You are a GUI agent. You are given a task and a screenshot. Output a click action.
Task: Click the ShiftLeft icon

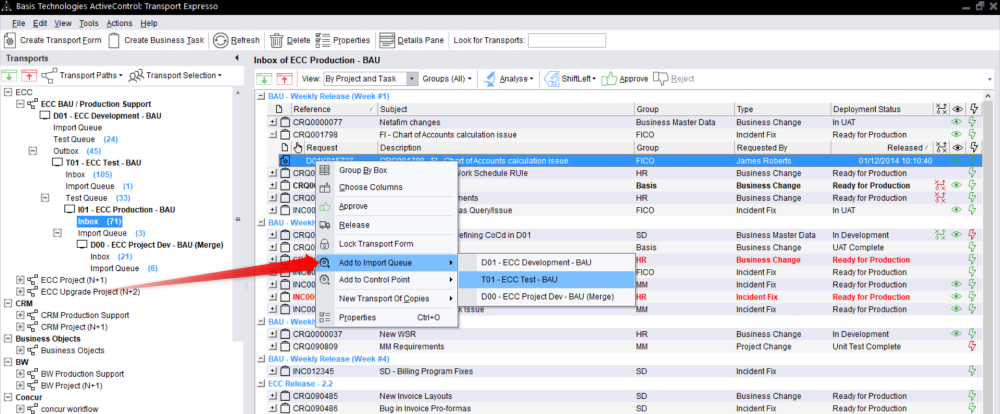click(x=552, y=78)
